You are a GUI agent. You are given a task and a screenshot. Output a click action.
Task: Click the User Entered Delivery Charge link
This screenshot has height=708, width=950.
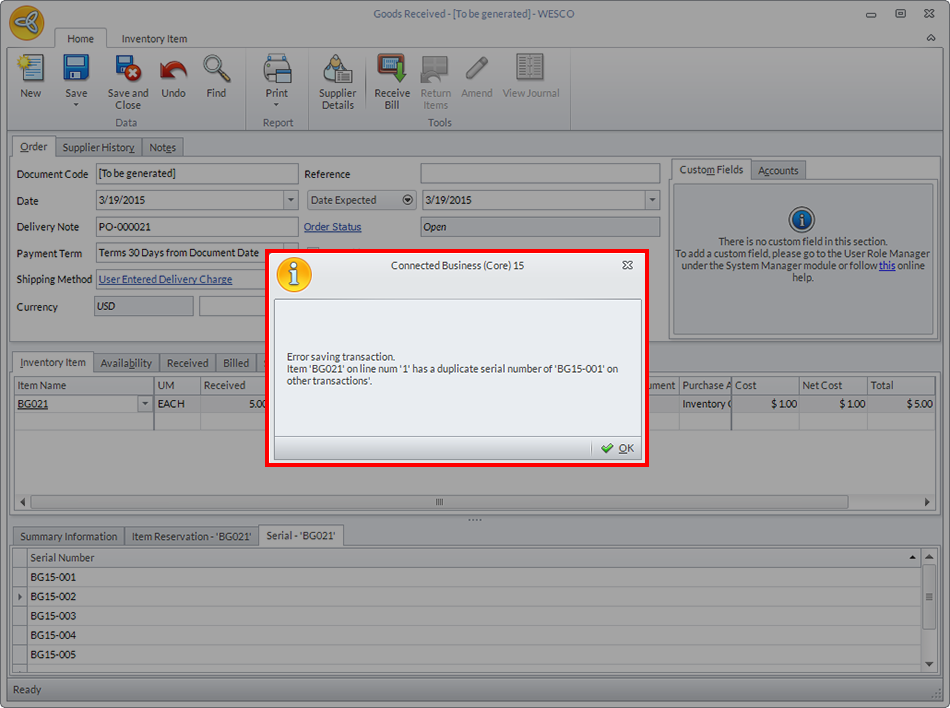tap(165, 280)
